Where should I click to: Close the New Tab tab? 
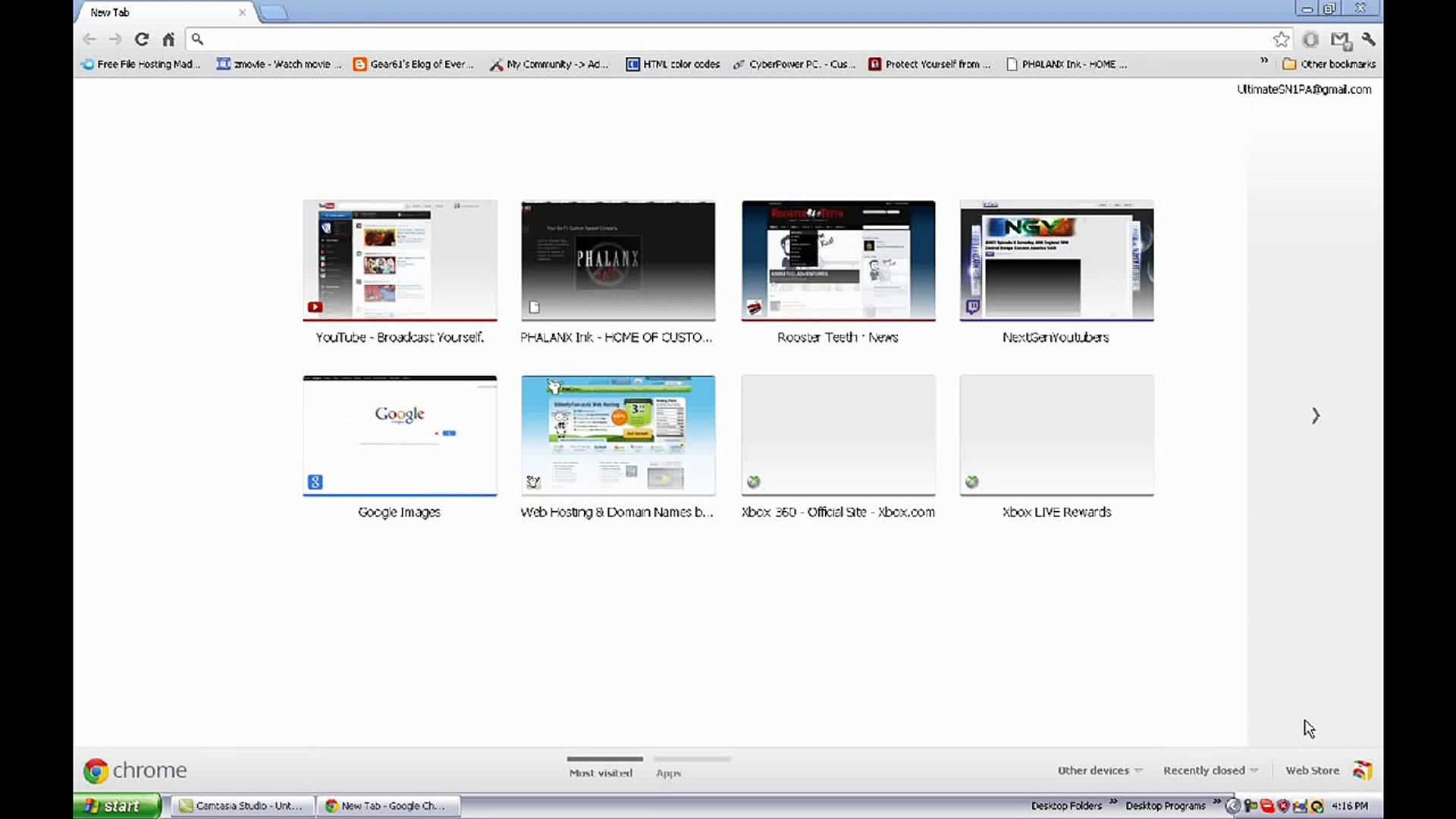(x=242, y=12)
